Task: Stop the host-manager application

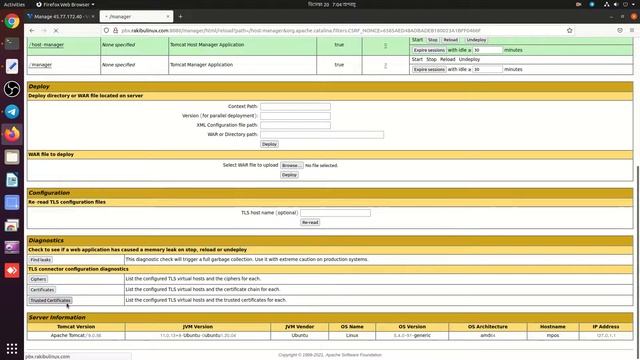Action: (433, 40)
